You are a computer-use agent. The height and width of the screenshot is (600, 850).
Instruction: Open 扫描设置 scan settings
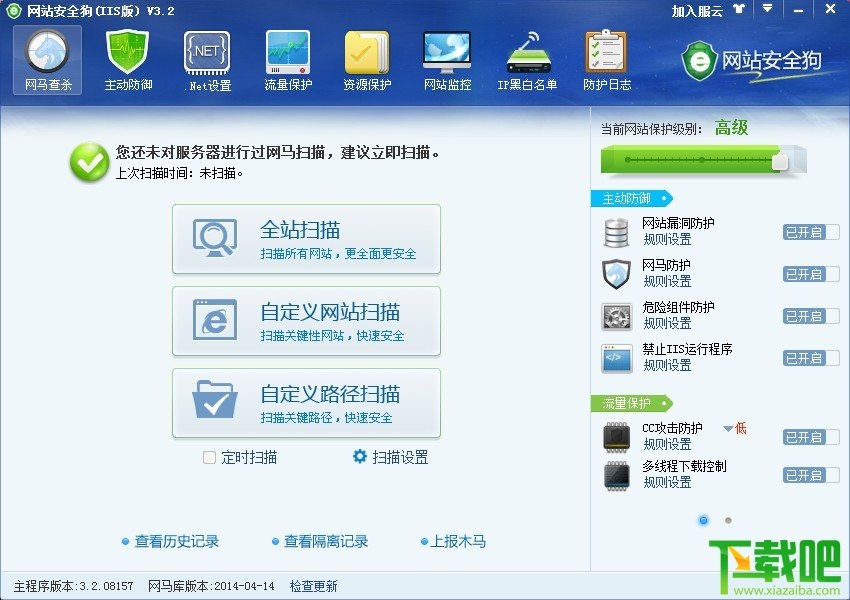400,457
